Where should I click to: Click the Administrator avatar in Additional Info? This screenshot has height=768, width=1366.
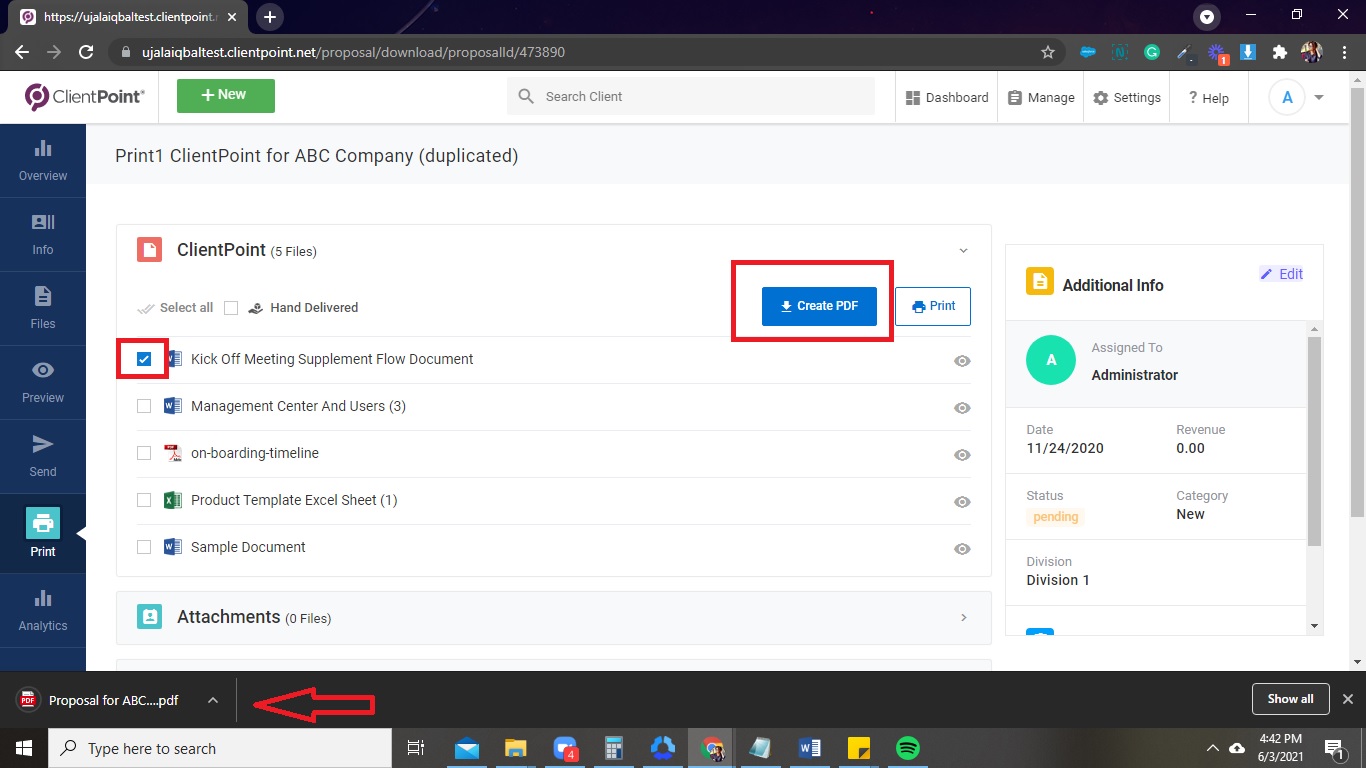click(x=1051, y=360)
